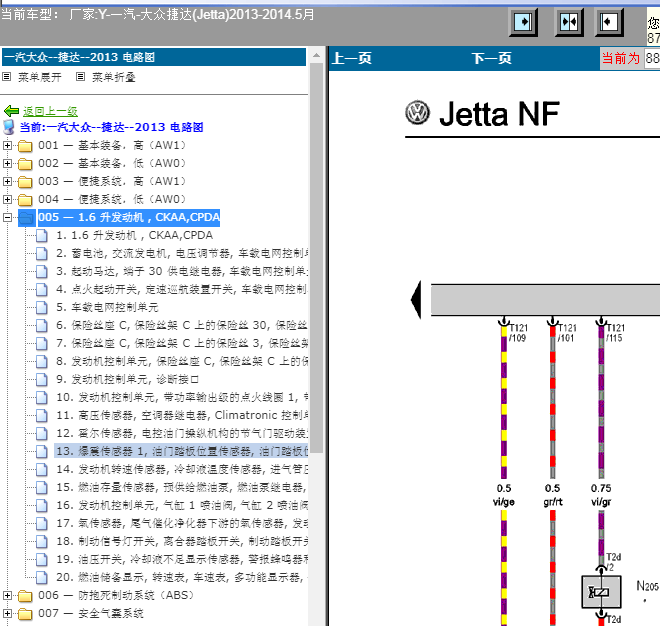Click the 菜单折叠 list icon
The image size is (660, 626).
[x=80, y=77]
